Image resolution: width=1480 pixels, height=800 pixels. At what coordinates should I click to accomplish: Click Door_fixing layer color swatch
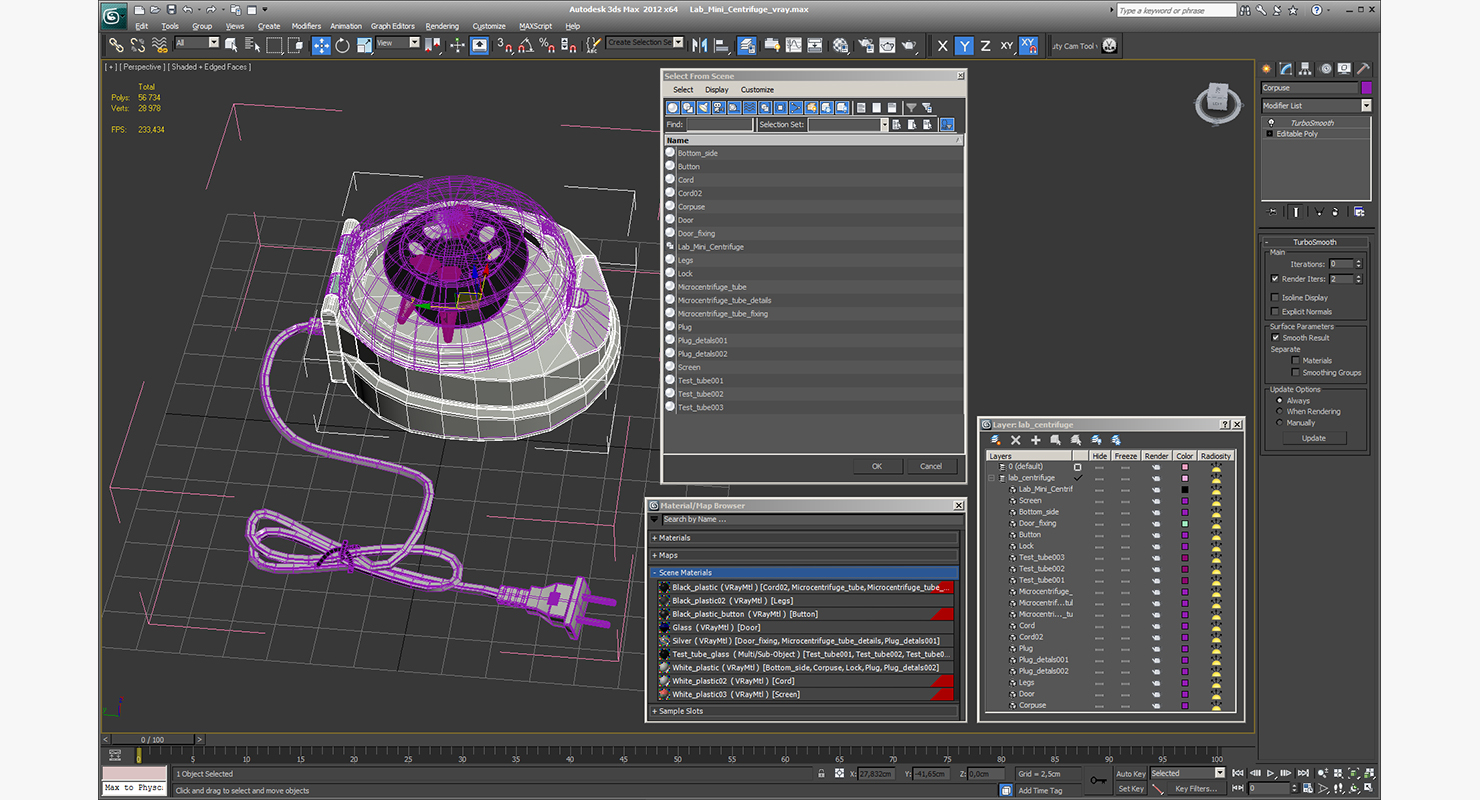coord(1185,523)
